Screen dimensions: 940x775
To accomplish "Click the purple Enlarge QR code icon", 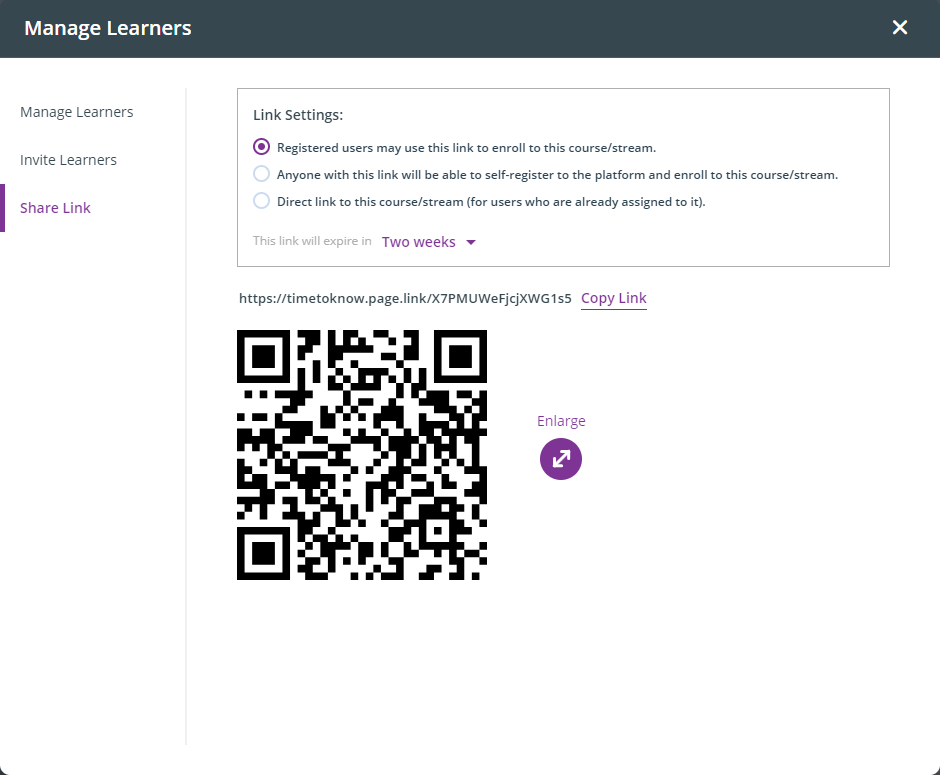I will click(x=561, y=459).
